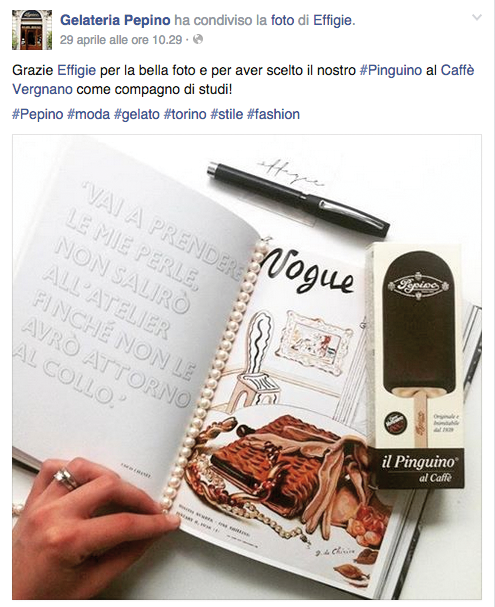Follow the #torino hashtag
495x607 pixels.
(185, 115)
